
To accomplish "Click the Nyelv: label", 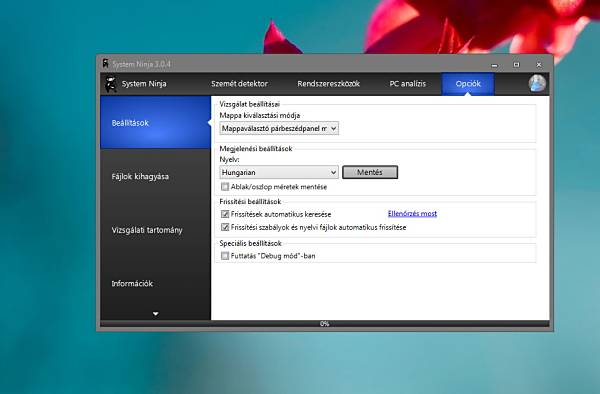I will (229, 160).
